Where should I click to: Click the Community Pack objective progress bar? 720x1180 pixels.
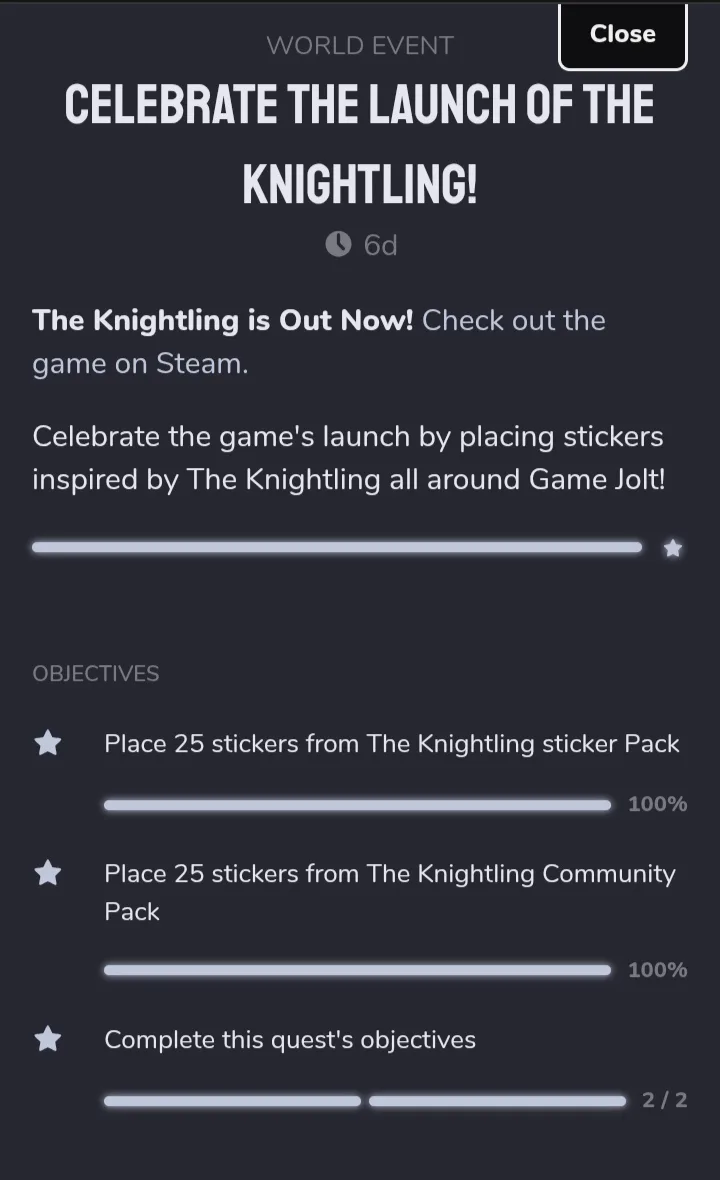pos(357,970)
